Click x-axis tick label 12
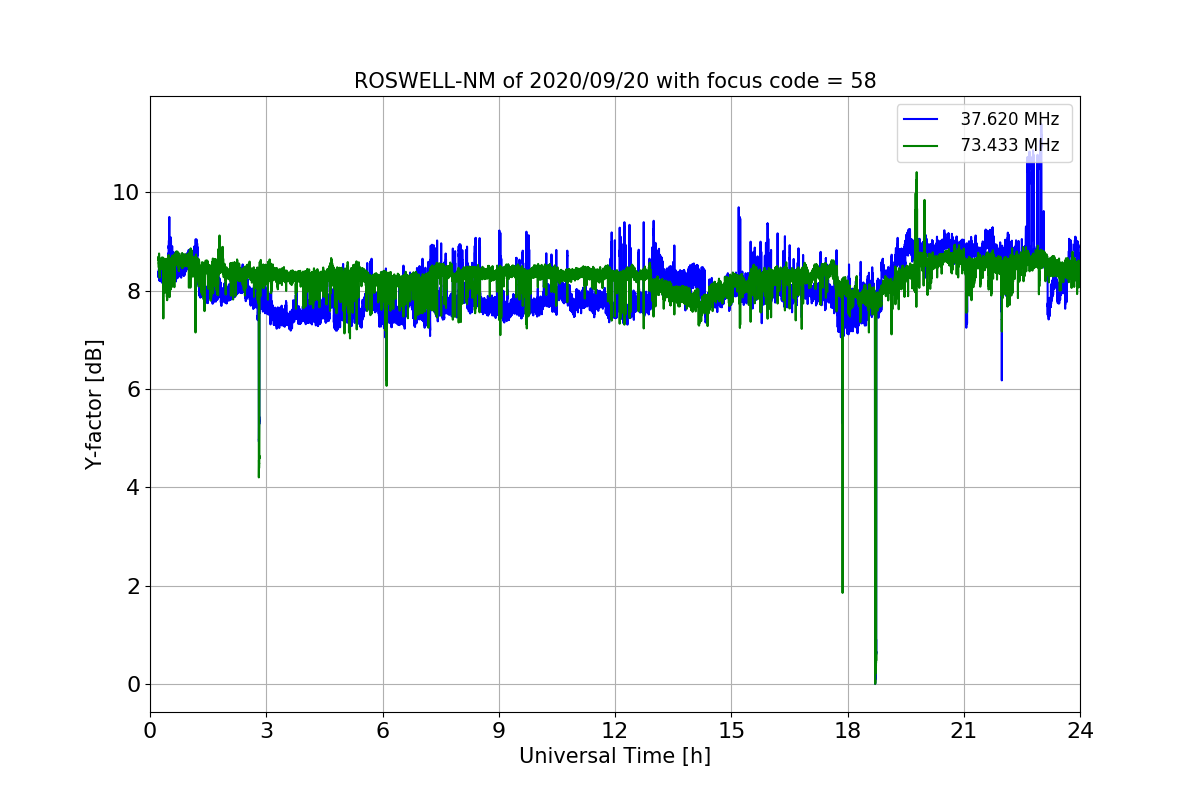This screenshot has width=1200, height=800. click(615, 730)
